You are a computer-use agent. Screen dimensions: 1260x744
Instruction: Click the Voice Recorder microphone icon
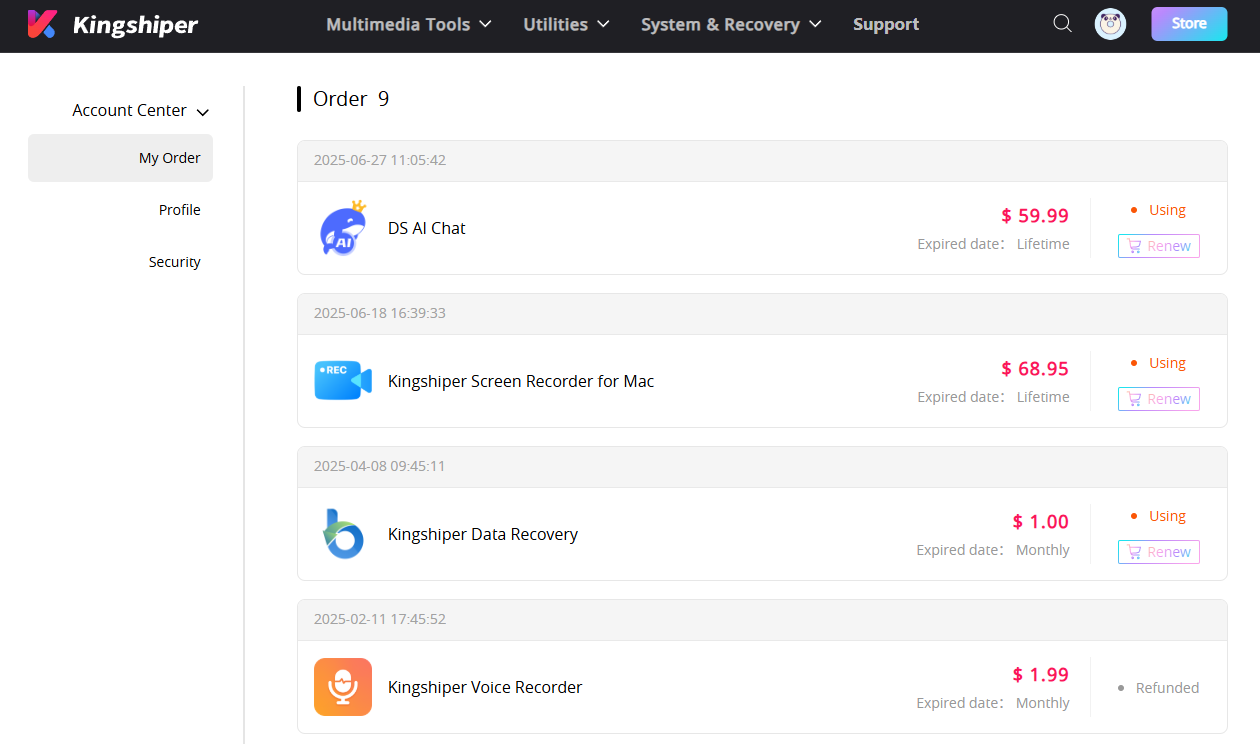point(343,687)
